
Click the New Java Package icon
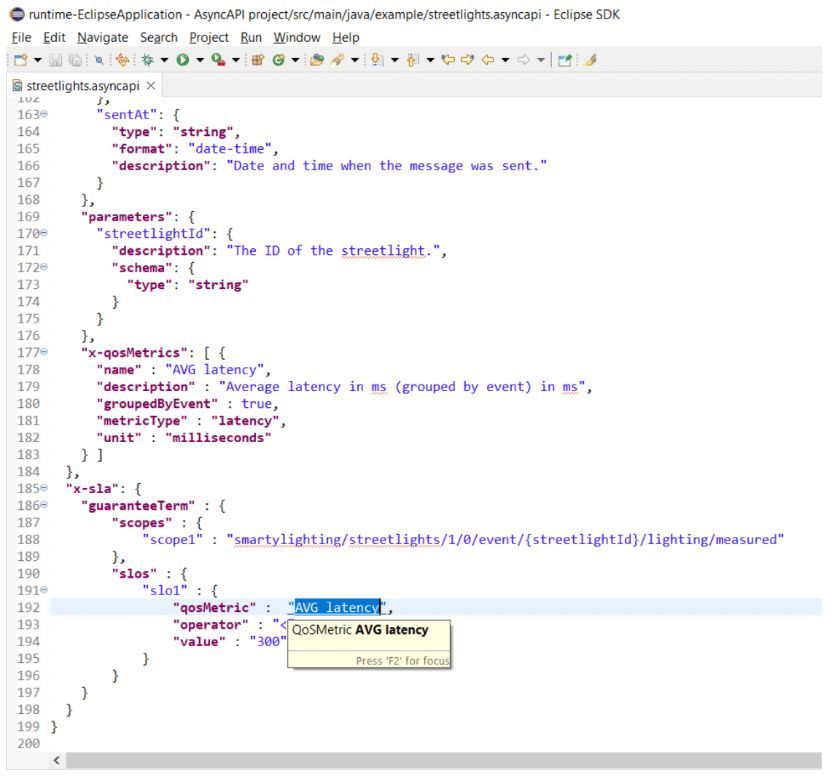(x=258, y=60)
